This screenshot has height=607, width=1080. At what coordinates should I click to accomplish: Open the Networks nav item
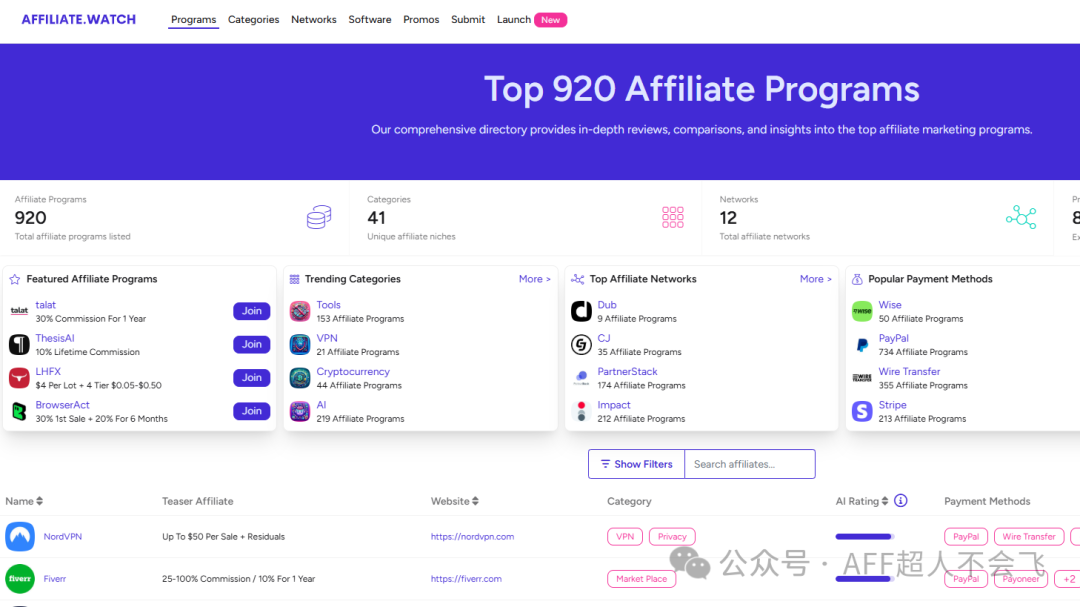pyautogui.click(x=313, y=20)
